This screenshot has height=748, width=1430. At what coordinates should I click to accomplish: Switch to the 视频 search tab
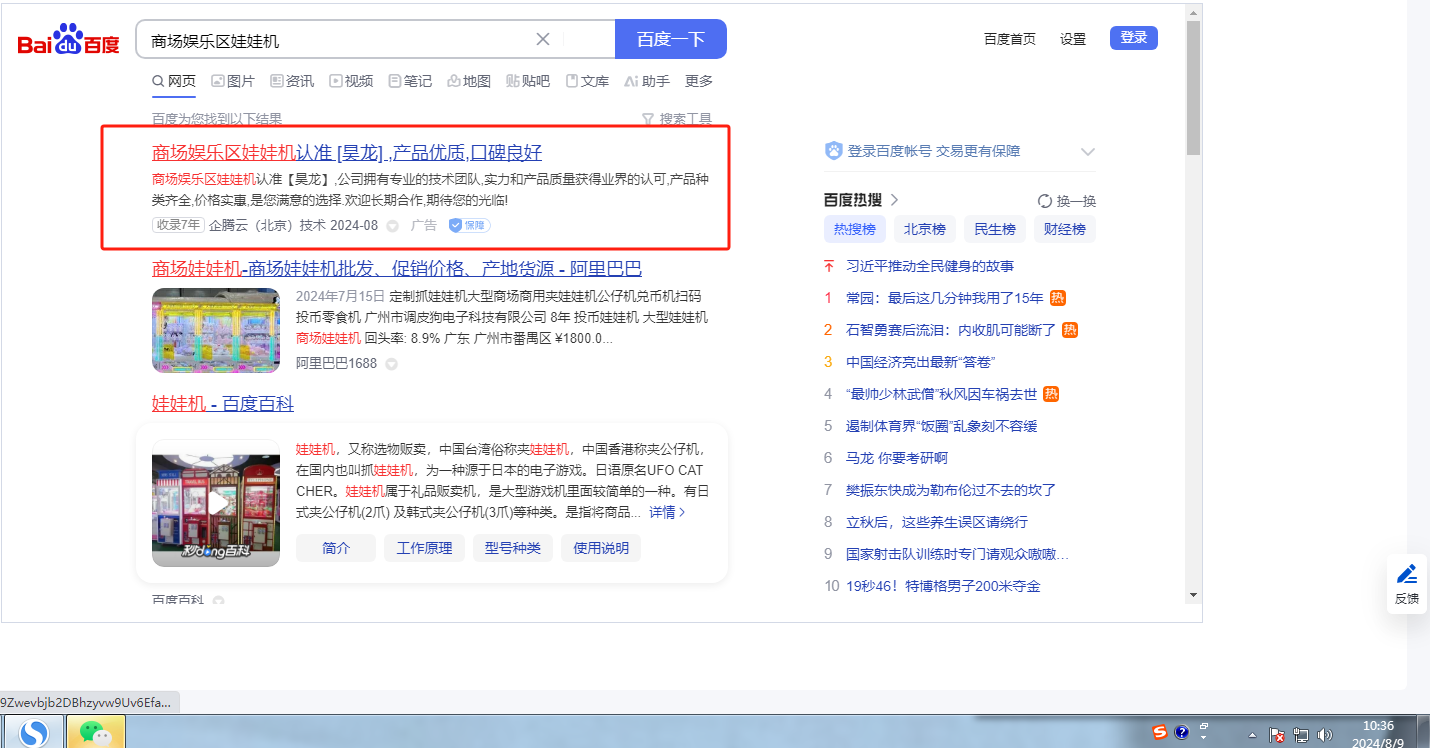351,81
